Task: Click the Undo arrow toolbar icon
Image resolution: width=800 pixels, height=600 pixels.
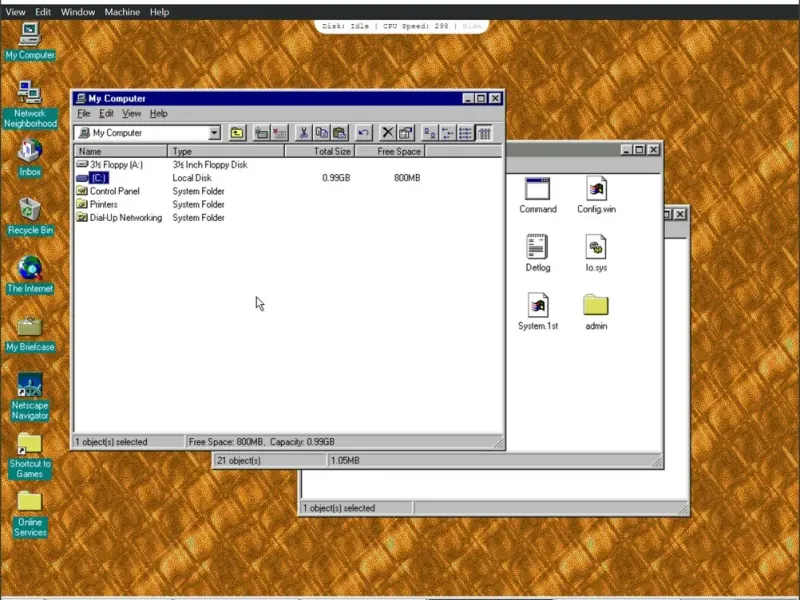Action: 363,133
